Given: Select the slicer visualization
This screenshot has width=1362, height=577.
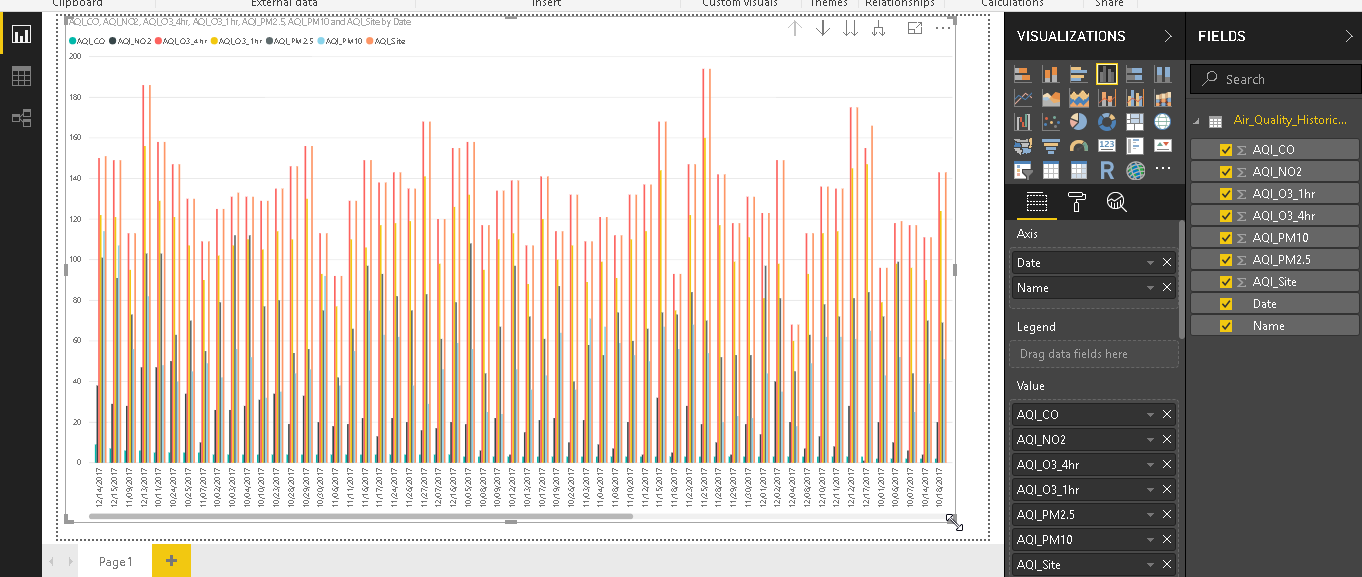Looking at the screenshot, I should point(1022,170).
